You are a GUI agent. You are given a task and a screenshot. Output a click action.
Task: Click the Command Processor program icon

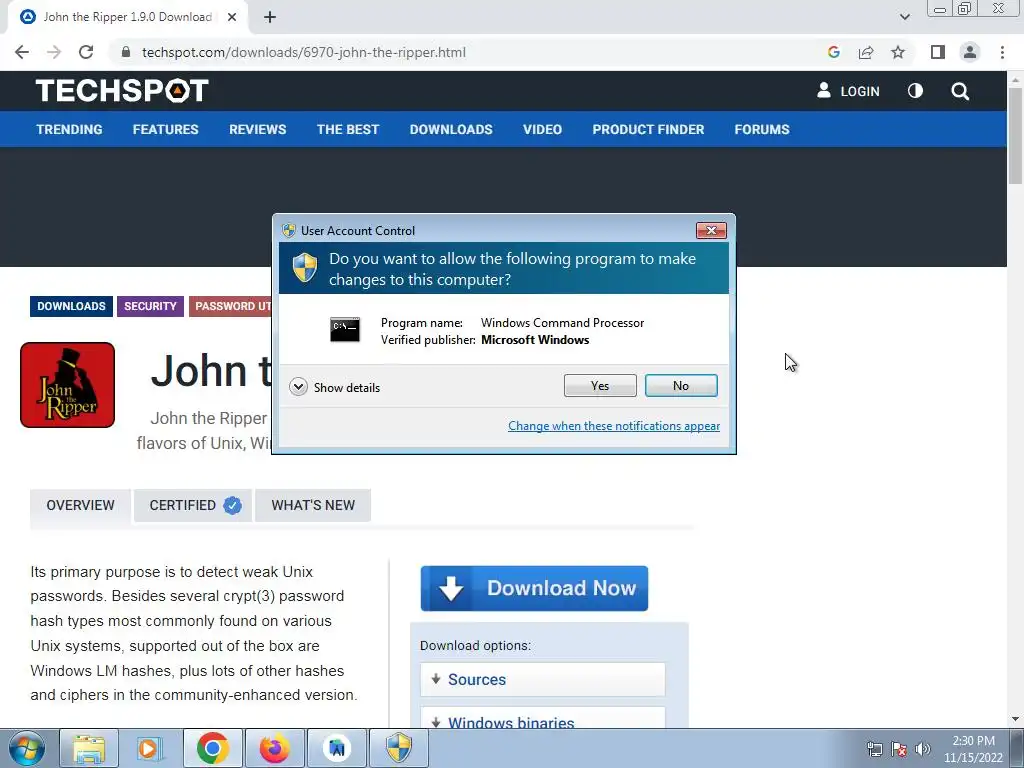[x=345, y=330]
